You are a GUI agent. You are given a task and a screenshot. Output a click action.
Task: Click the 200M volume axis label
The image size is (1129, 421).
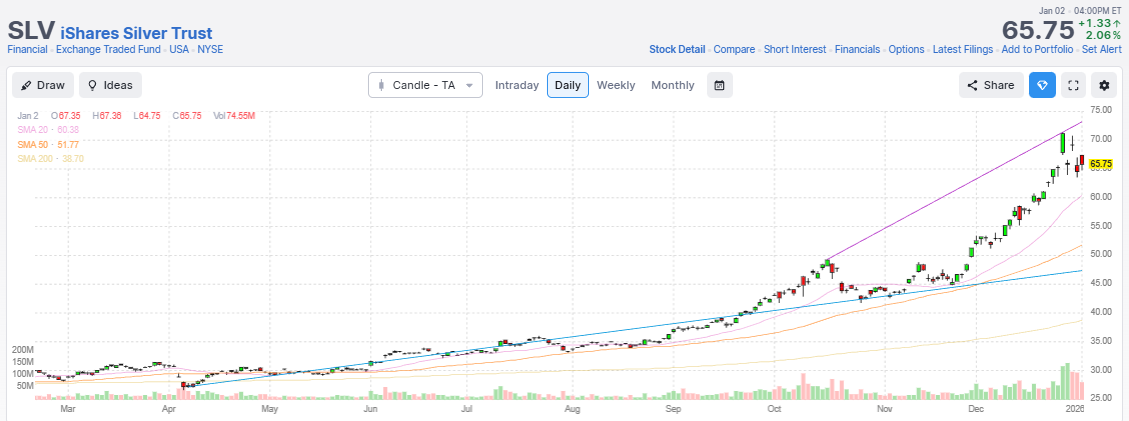tap(22, 349)
